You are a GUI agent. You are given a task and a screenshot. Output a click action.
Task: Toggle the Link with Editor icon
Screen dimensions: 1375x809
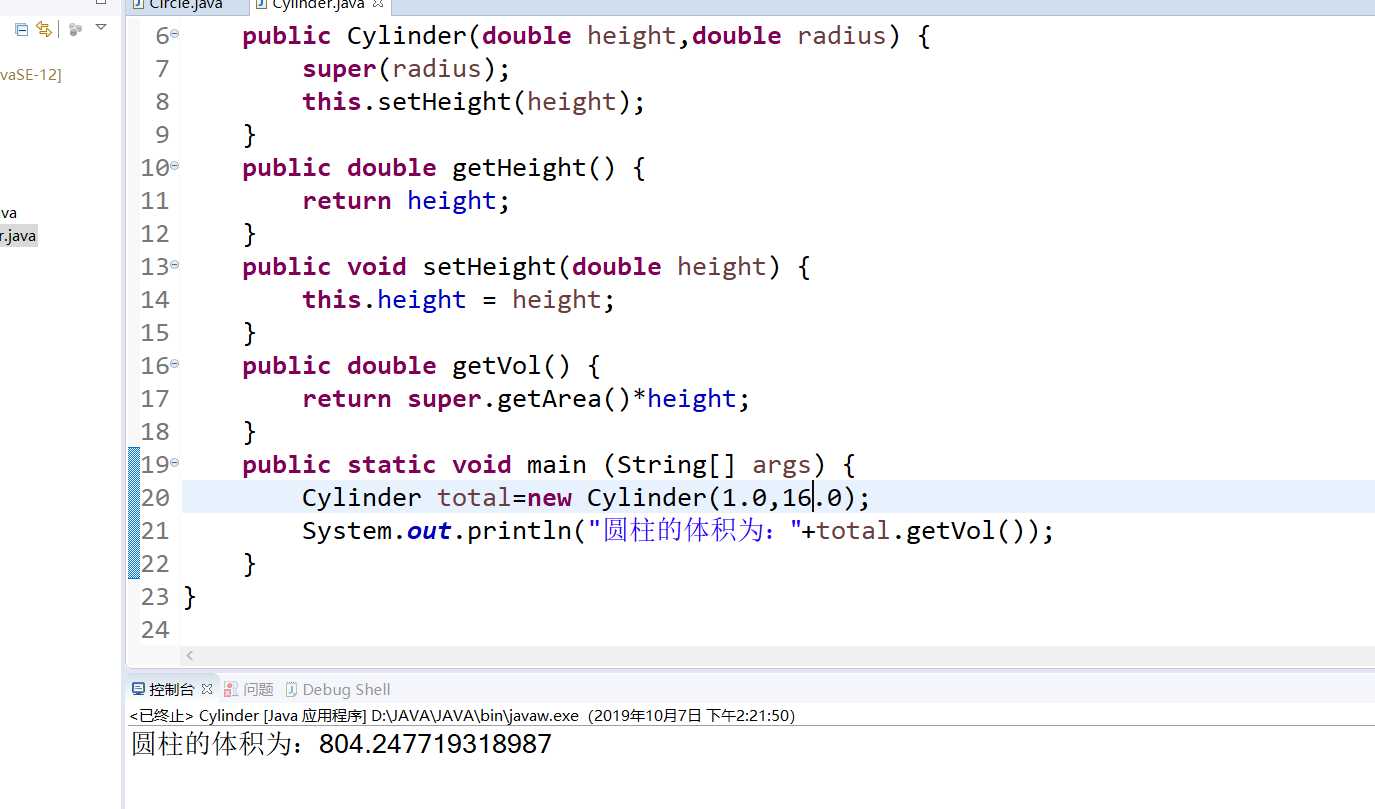[43, 29]
